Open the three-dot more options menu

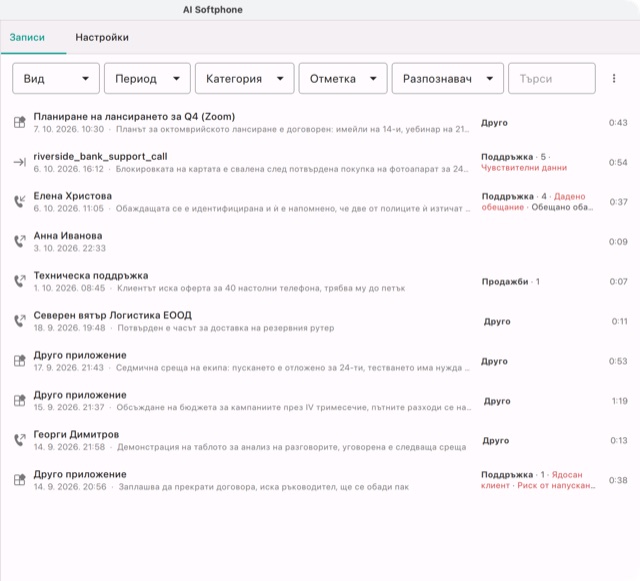point(614,78)
